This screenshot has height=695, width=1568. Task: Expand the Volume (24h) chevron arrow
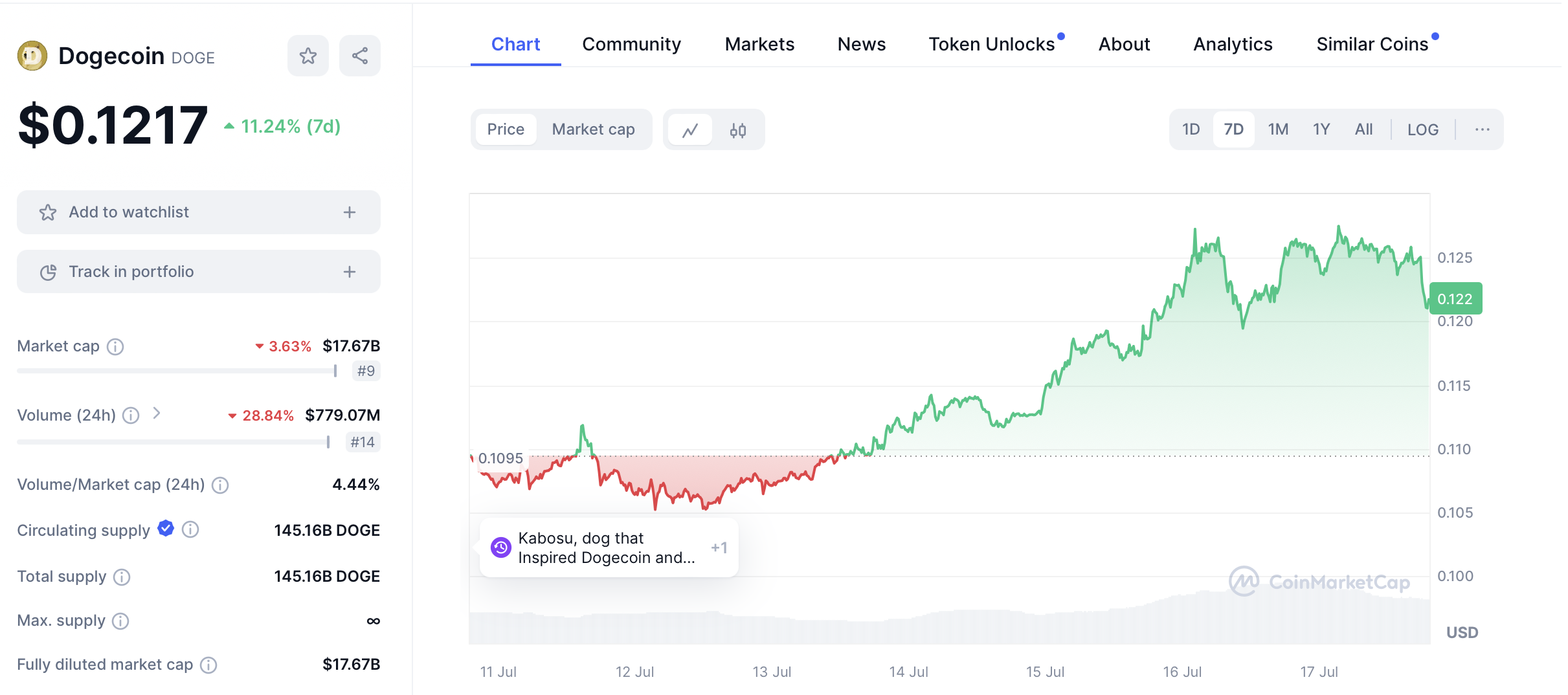tap(157, 413)
